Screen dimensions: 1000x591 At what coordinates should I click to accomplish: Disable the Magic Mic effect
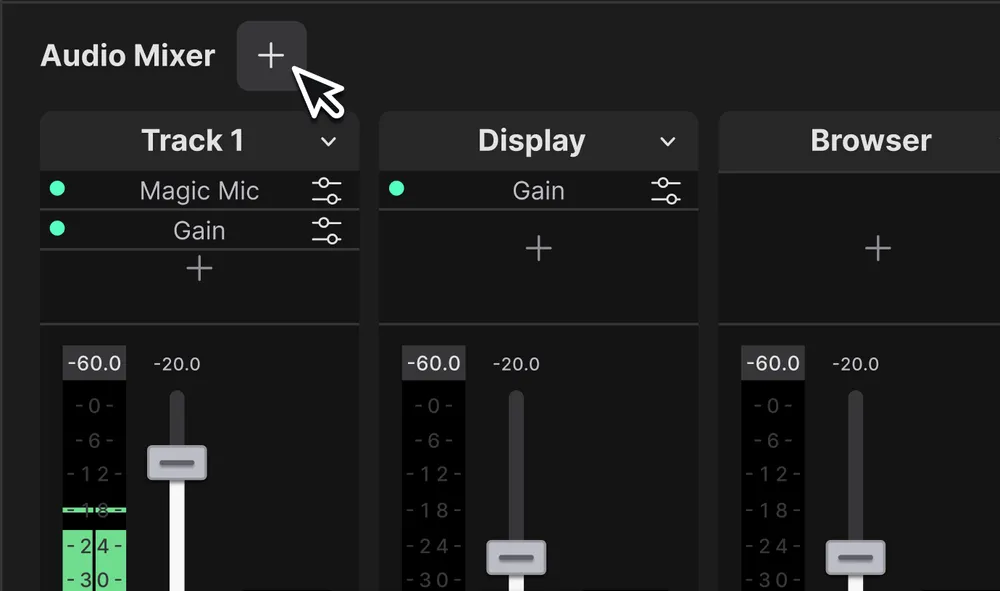57,188
